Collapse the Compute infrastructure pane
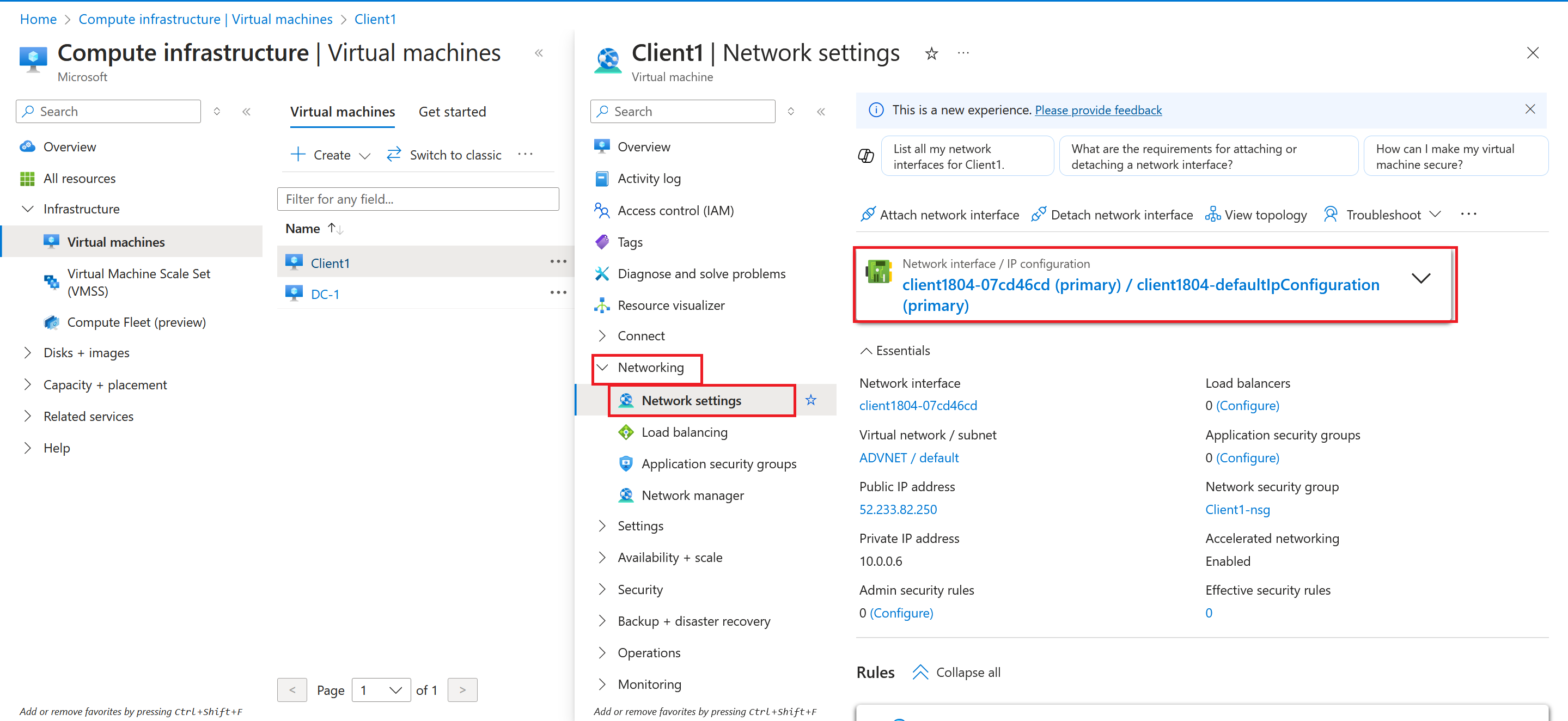 click(x=539, y=53)
